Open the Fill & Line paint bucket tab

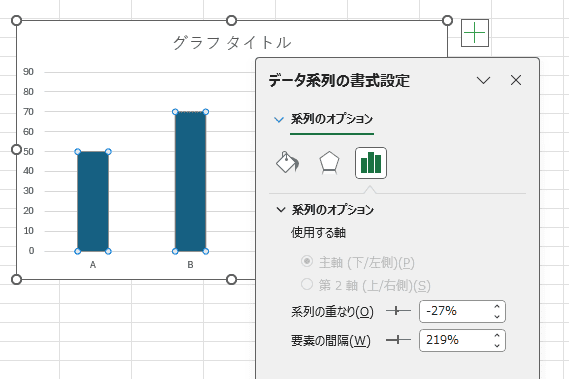click(288, 162)
